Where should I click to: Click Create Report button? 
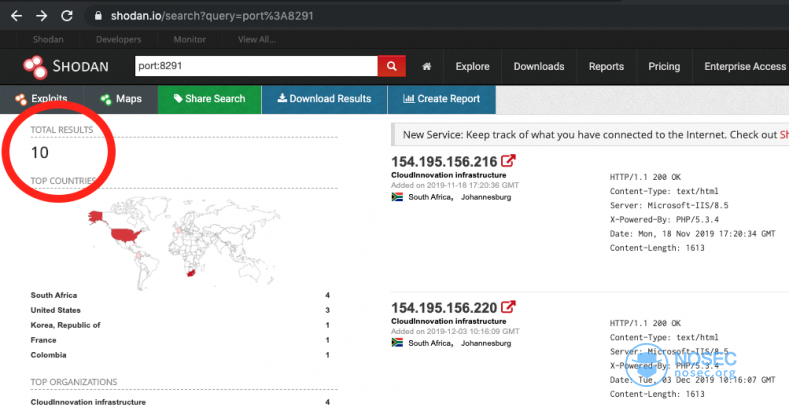point(442,99)
